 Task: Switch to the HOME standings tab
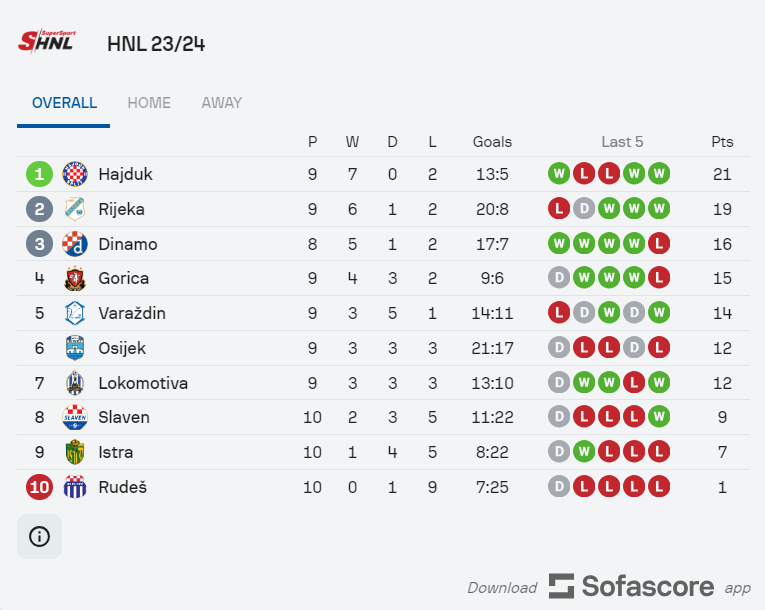(x=149, y=102)
